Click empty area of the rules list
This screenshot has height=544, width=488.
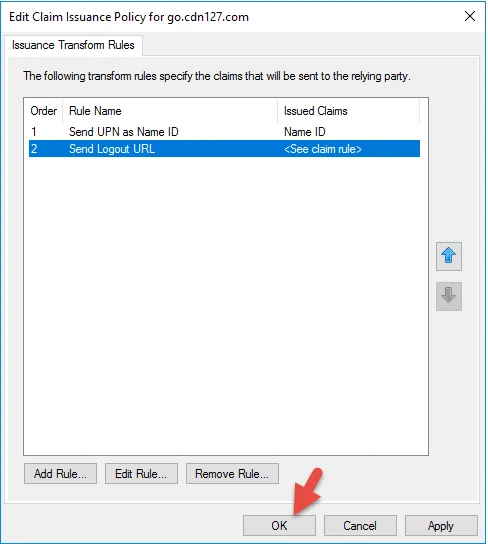coord(225,305)
